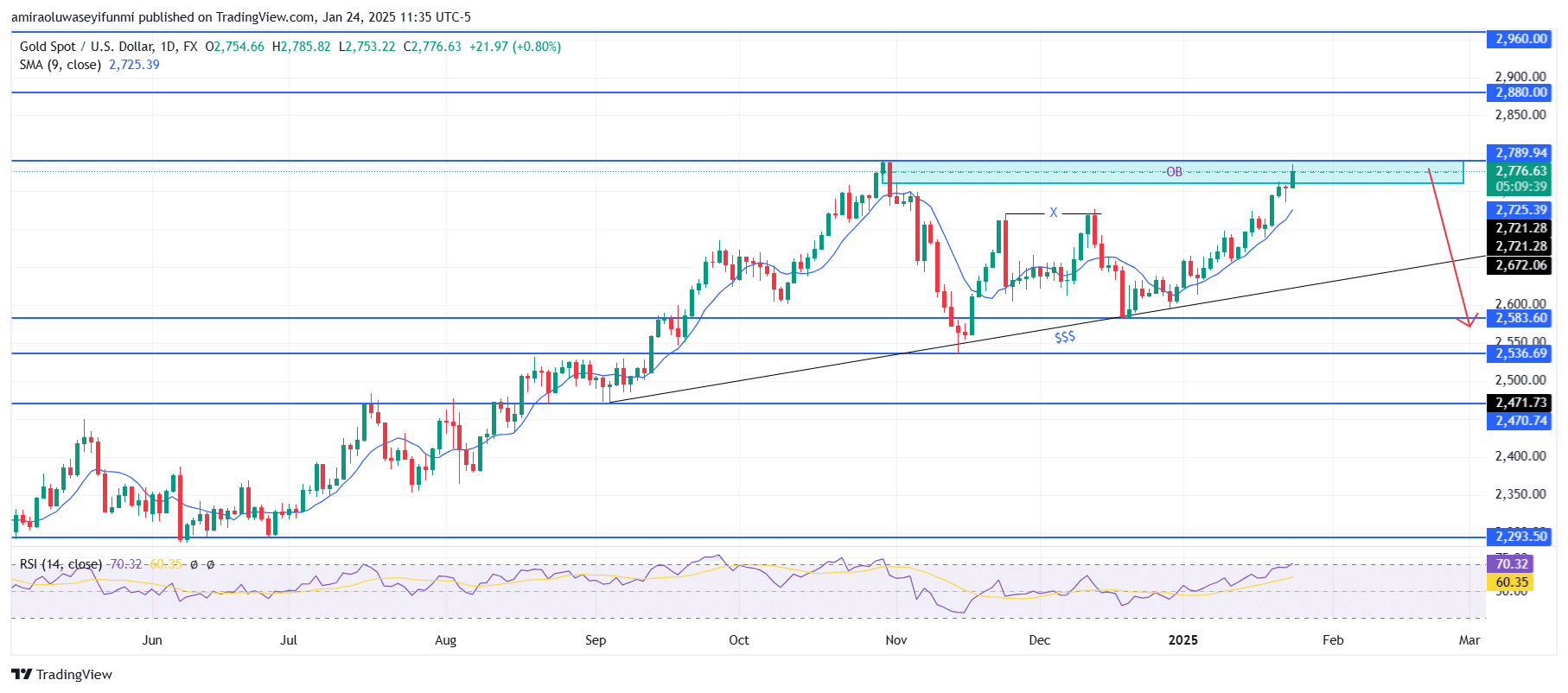Click the 2,600.00 price scale value
Viewport: 1568px width, 693px height.
[x=1520, y=303]
